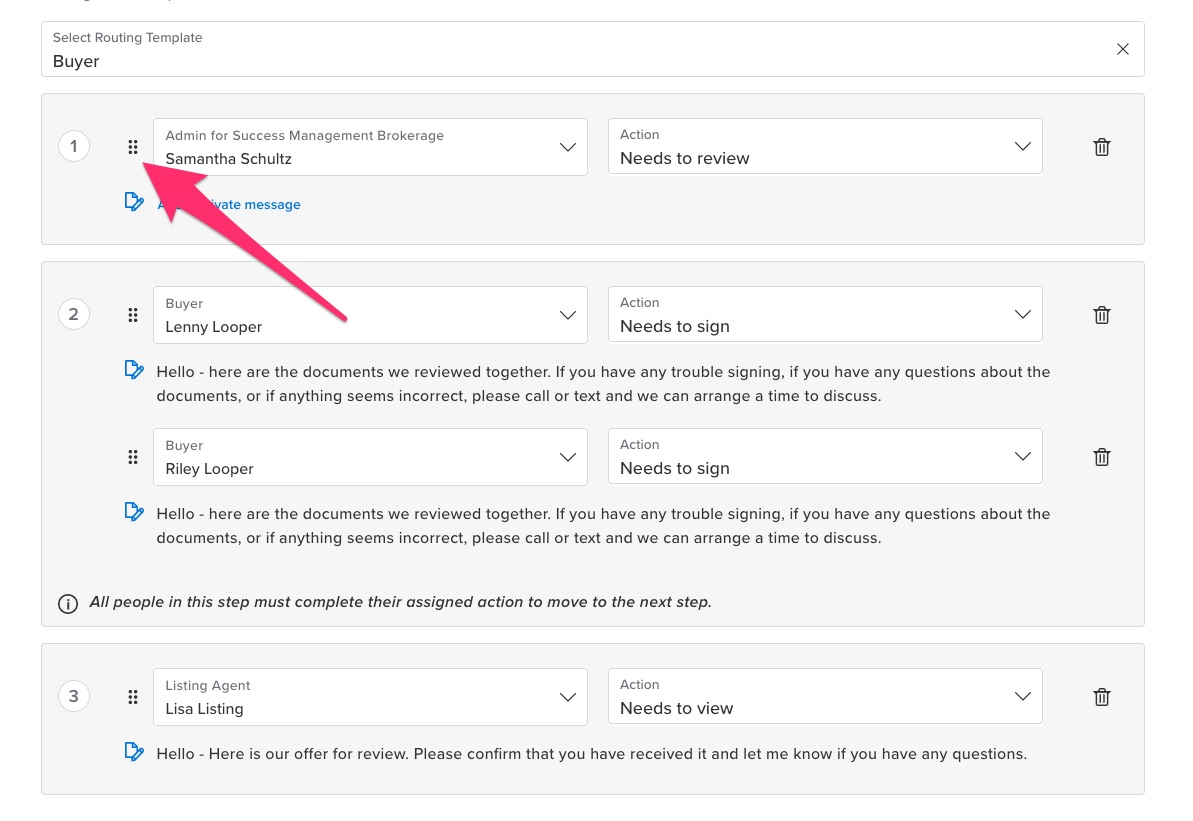Click the drag handle next to Samantha Schultz

click(133, 146)
